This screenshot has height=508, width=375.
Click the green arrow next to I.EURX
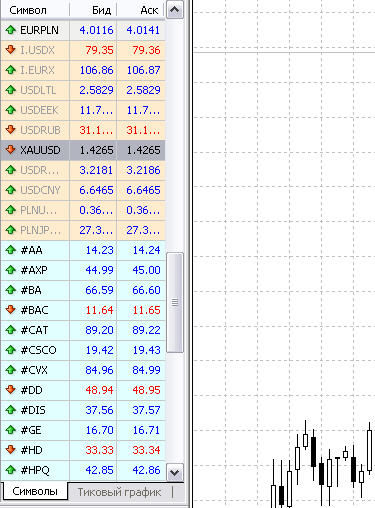coord(11,70)
